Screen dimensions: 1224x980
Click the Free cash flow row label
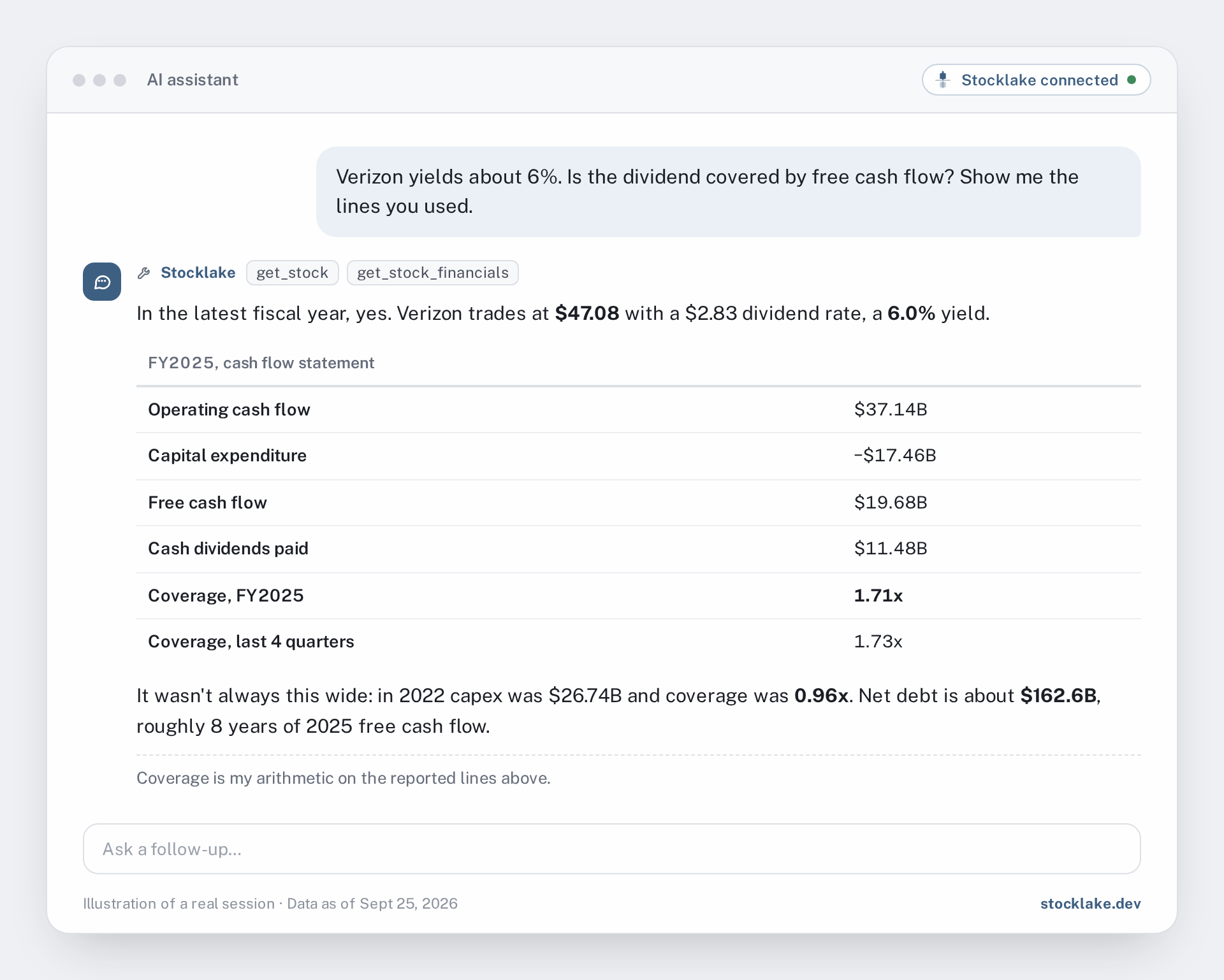[207, 503]
